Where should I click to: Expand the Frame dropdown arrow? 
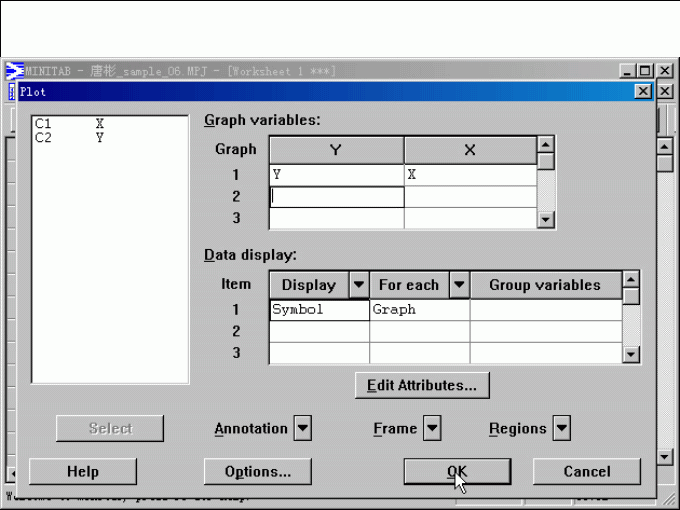pyautogui.click(x=432, y=429)
